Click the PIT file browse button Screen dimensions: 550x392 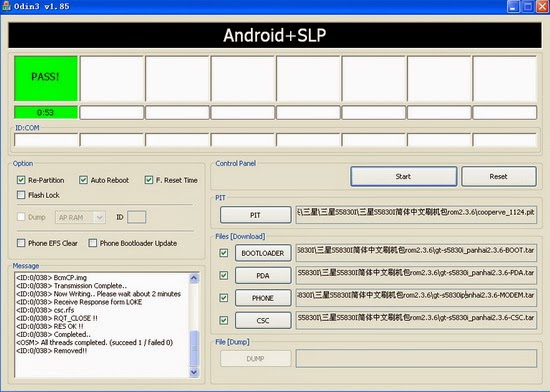click(255, 215)
